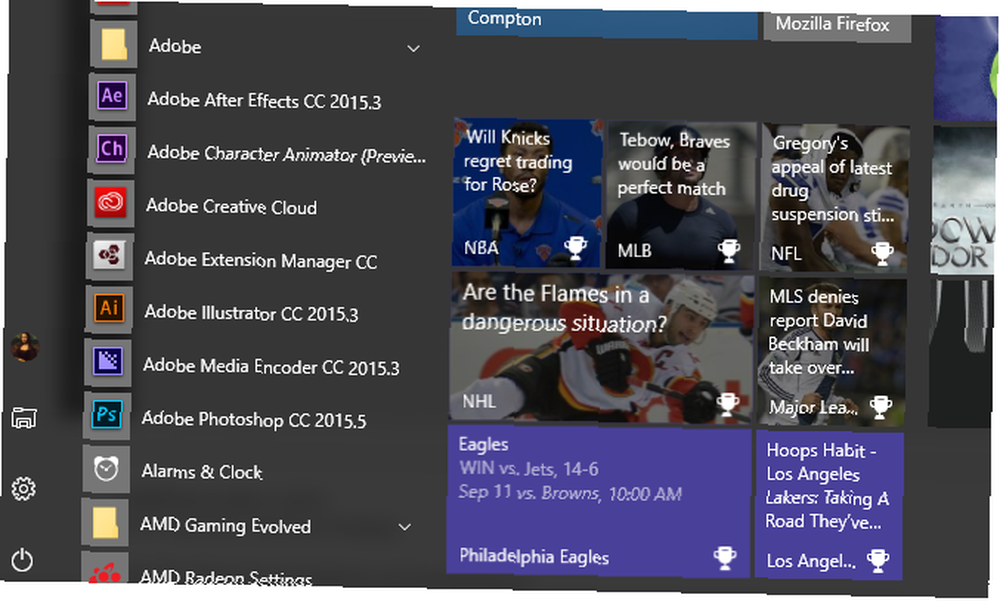
Task: Open Adobe After Effects CC icon
Action: pyautogui.click(x=112, y=97)
